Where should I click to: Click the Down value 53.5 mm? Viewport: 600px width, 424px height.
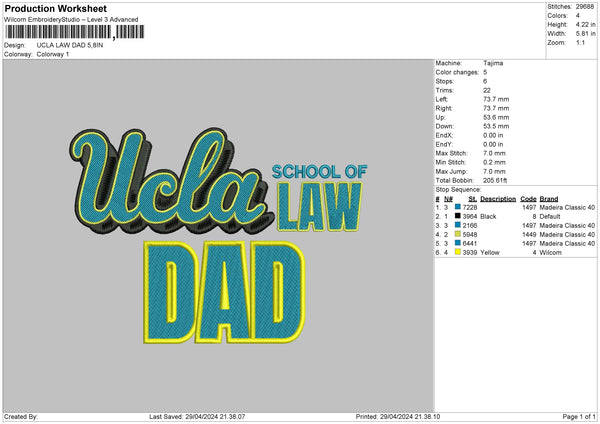click(x=496, y=126)
